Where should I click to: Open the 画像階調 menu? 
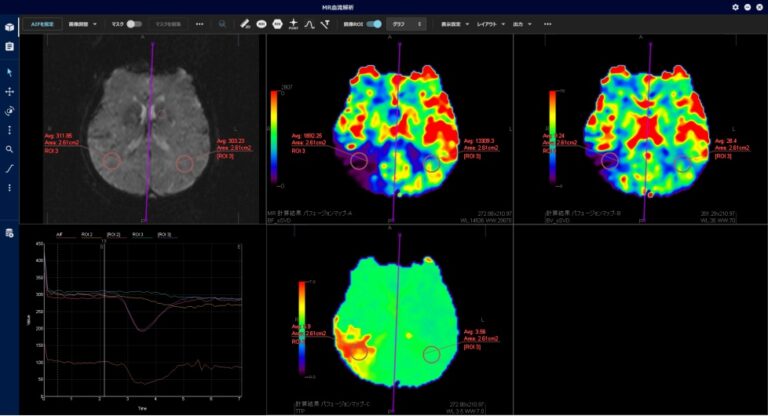pyautogui.click(x=82, y=23)
